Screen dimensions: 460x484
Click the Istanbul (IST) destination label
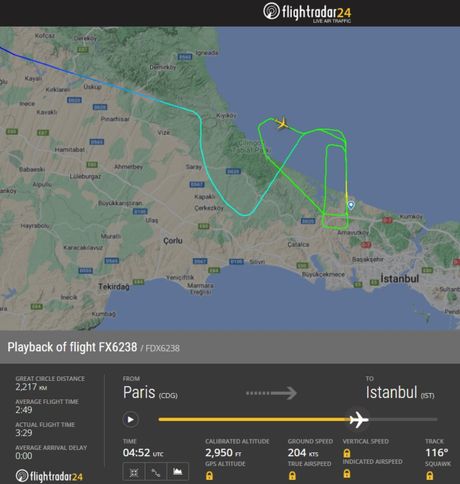click(400, 392)
